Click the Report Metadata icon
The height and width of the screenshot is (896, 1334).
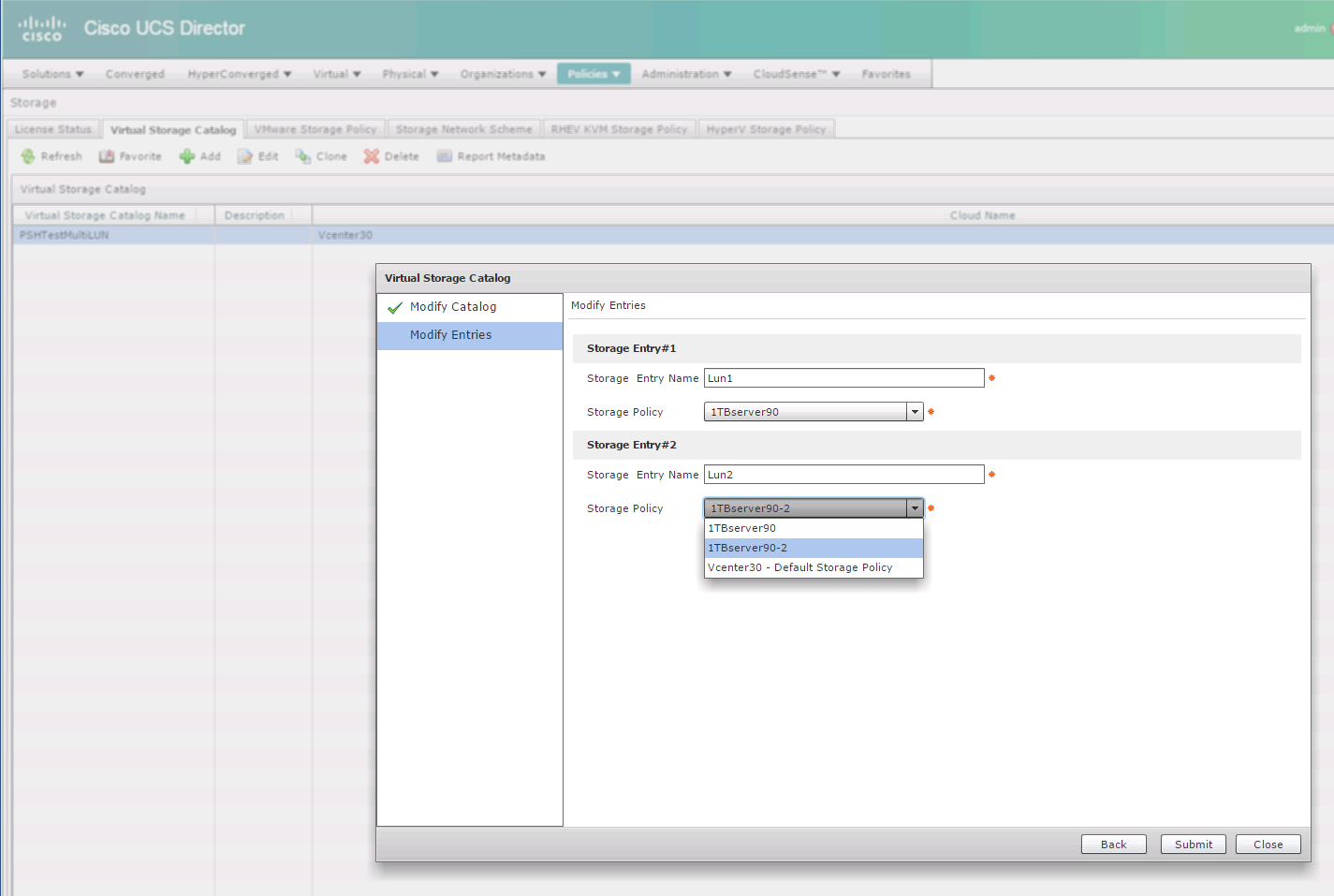click(445, 156)
